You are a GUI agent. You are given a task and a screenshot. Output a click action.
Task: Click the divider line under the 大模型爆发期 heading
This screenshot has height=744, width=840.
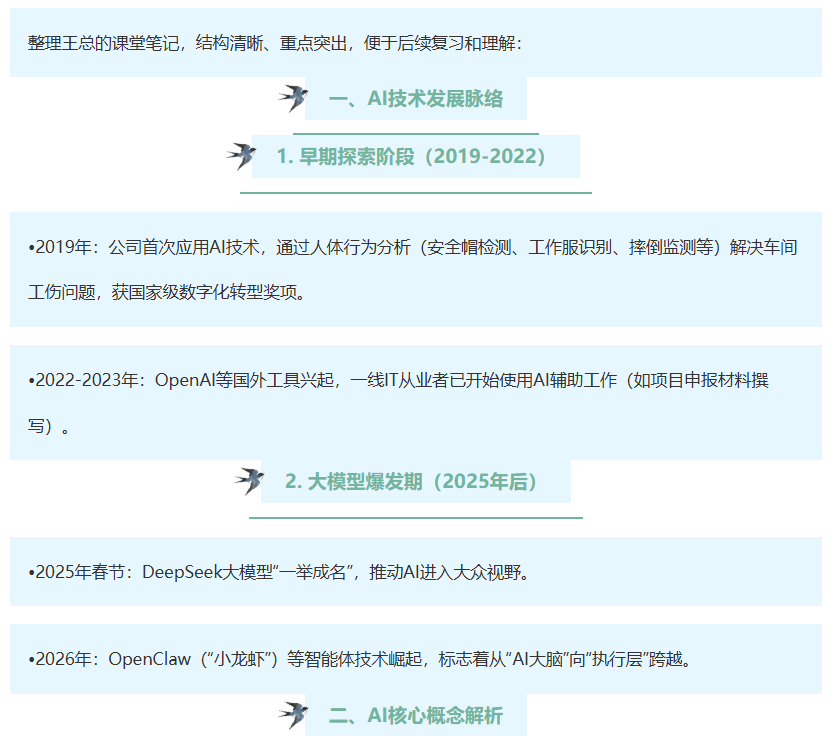click(415, 518)
